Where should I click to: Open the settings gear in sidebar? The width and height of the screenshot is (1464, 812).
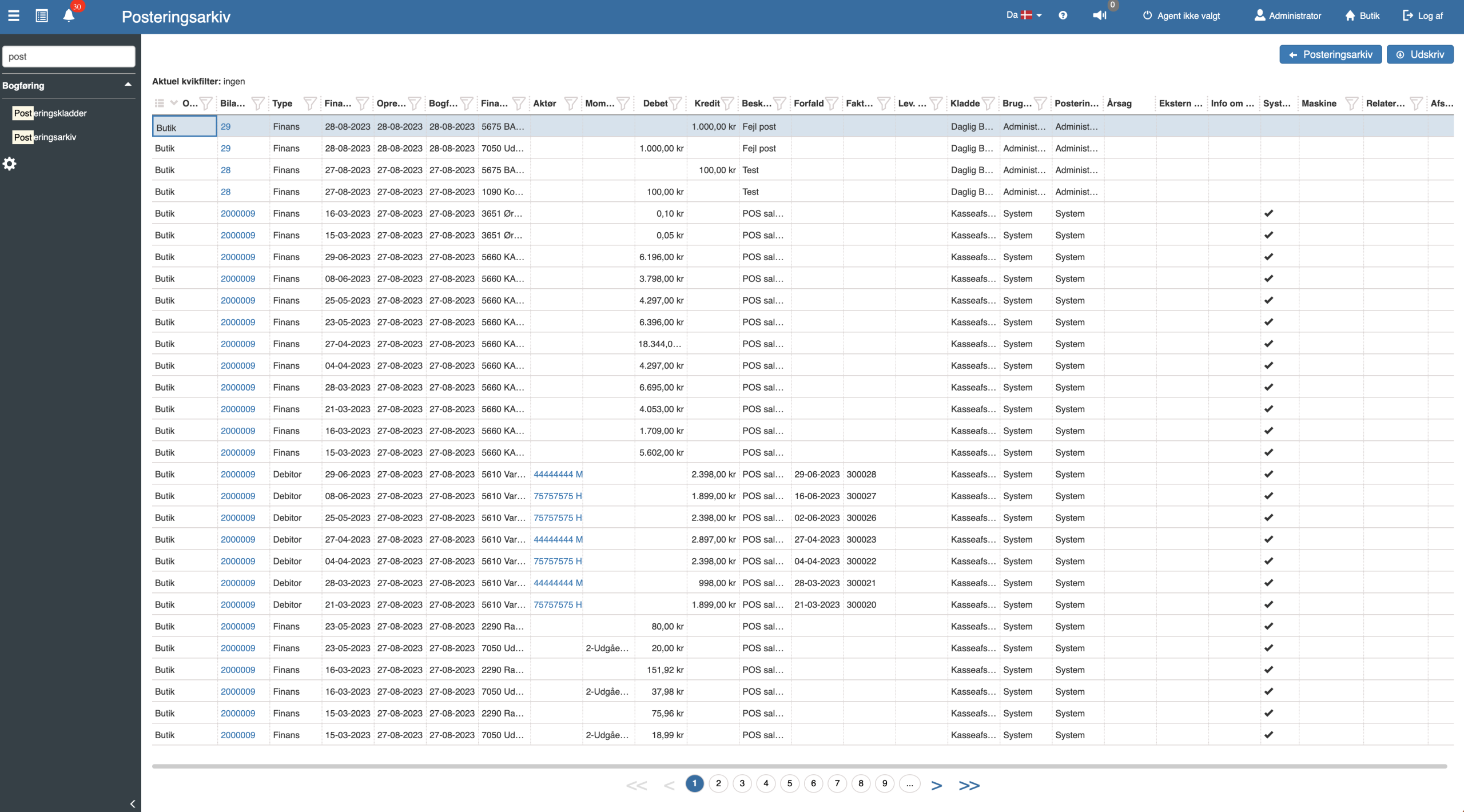coord(10,164)
